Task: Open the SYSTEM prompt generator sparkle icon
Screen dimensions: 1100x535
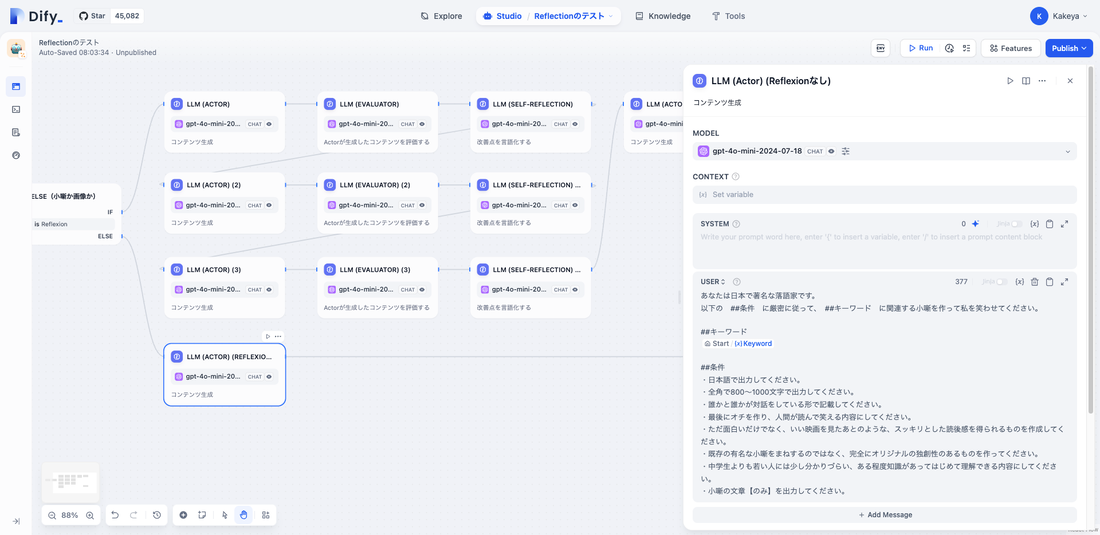Action: point(976,224)
